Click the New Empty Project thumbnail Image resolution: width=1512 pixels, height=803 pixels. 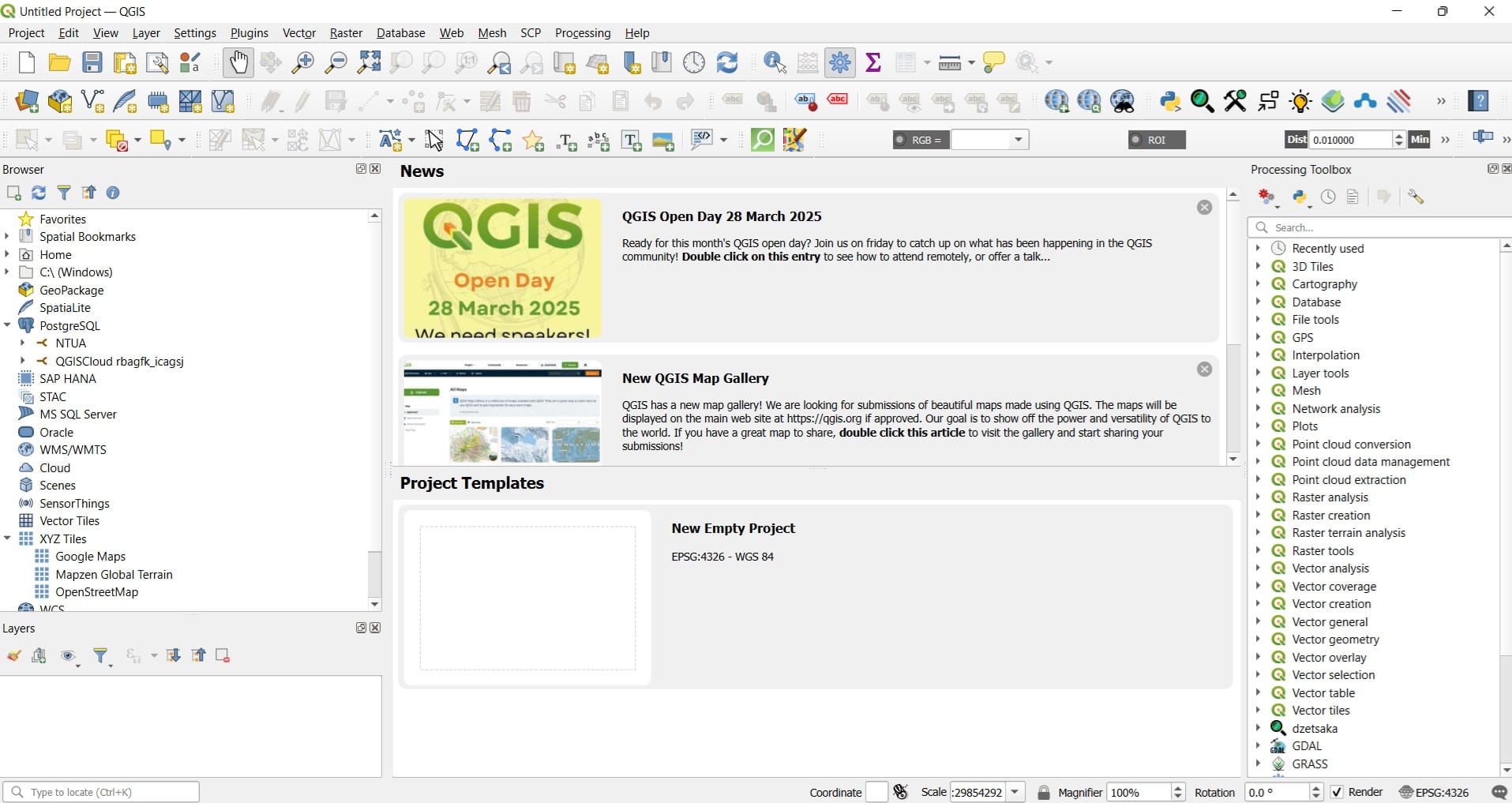pos(527,598)
